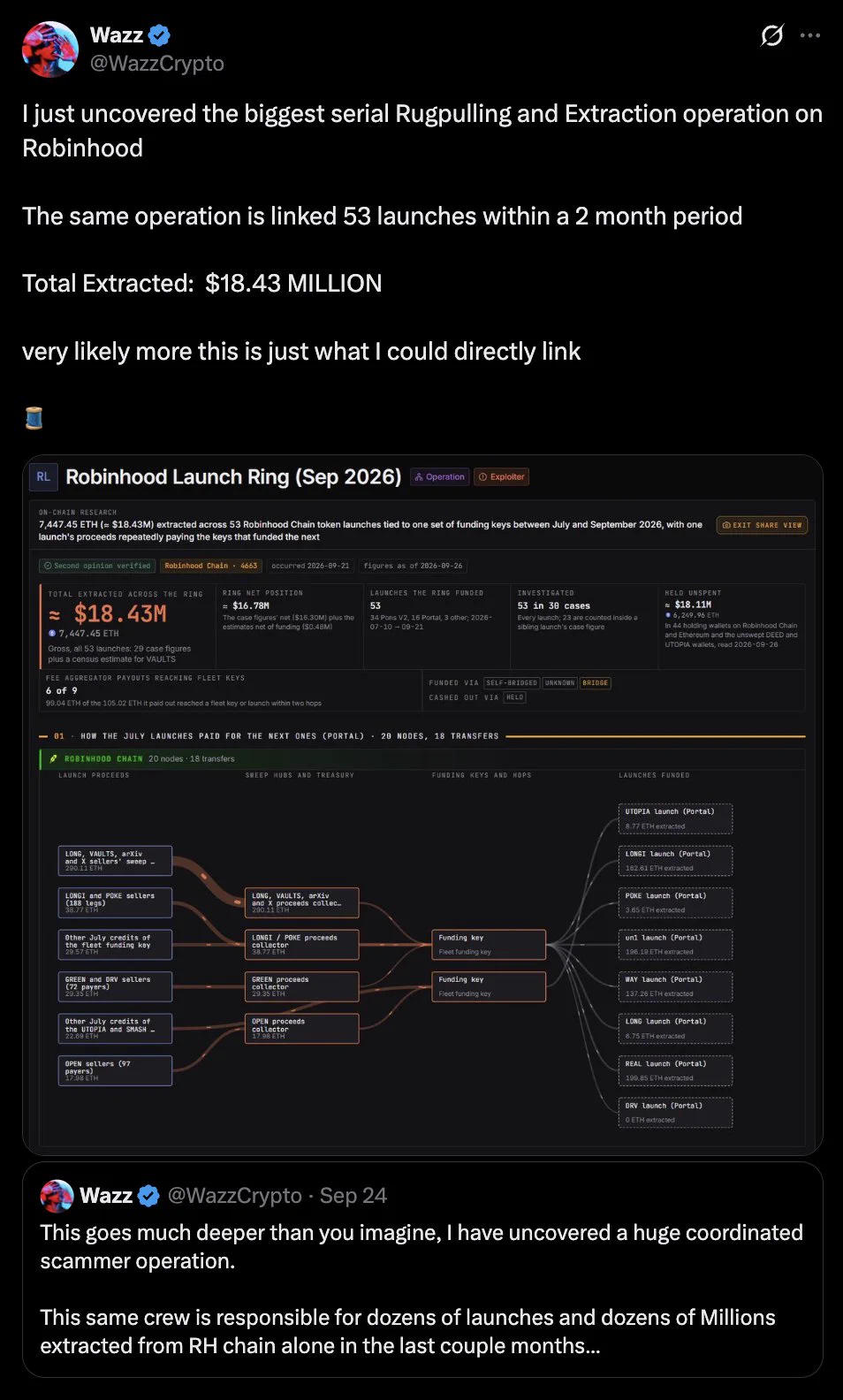Open the Wazz display name in main tweet

click(x=117, y=35)
